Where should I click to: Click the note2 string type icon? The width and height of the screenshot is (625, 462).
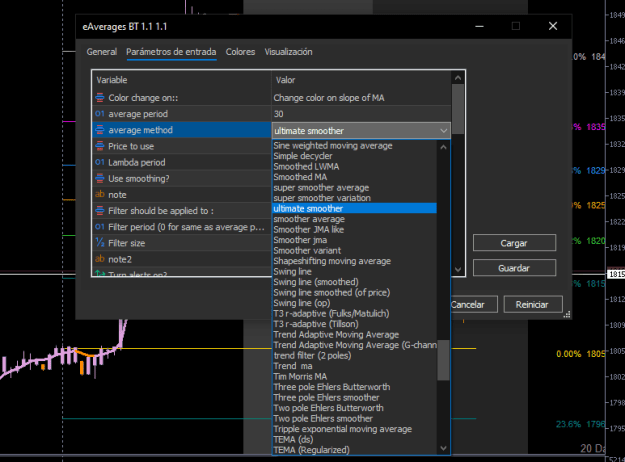(100, 259)
